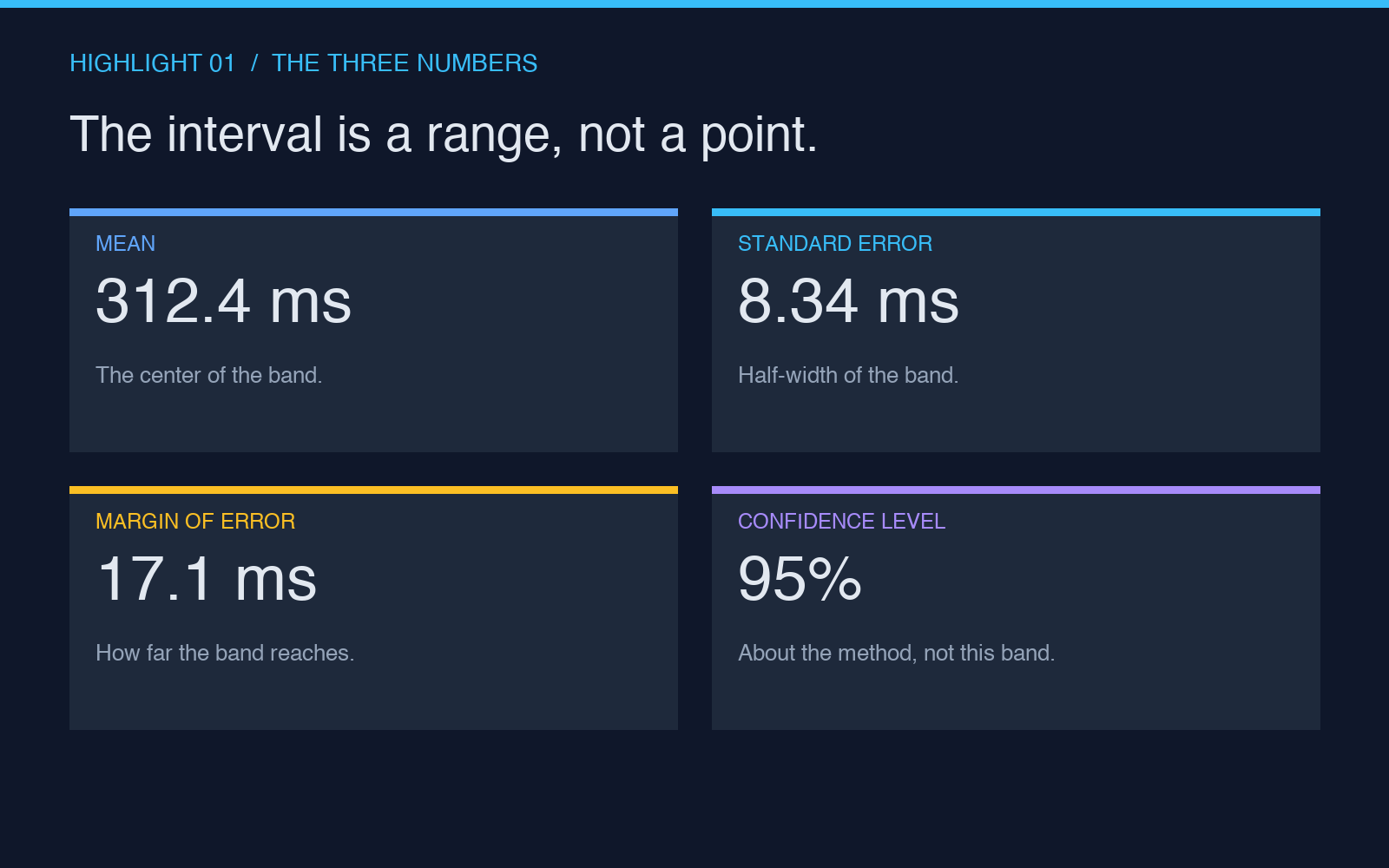Image resolution: width=1389 pixels, height=868 pixels.
Task: Click 'How far the band reaches' caption
Action: [225, 653]
